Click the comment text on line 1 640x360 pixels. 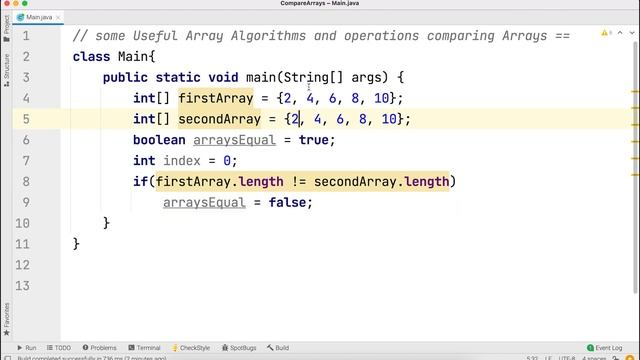point(321,36)
